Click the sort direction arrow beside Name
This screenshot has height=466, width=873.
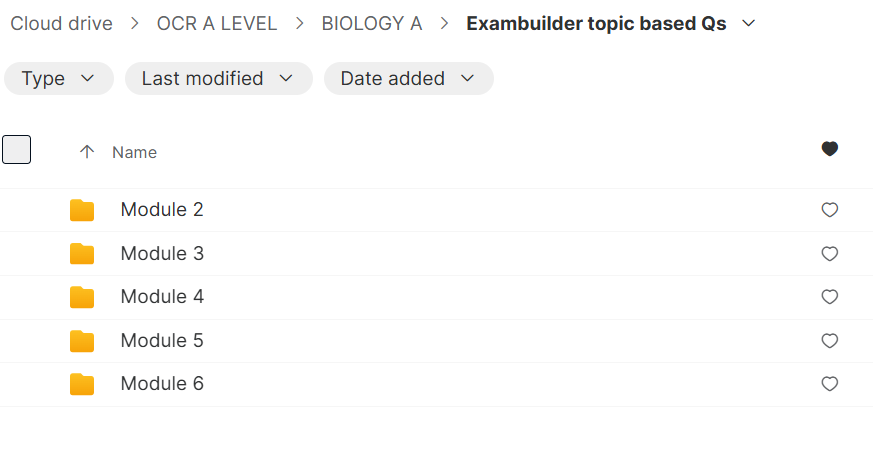87,152
